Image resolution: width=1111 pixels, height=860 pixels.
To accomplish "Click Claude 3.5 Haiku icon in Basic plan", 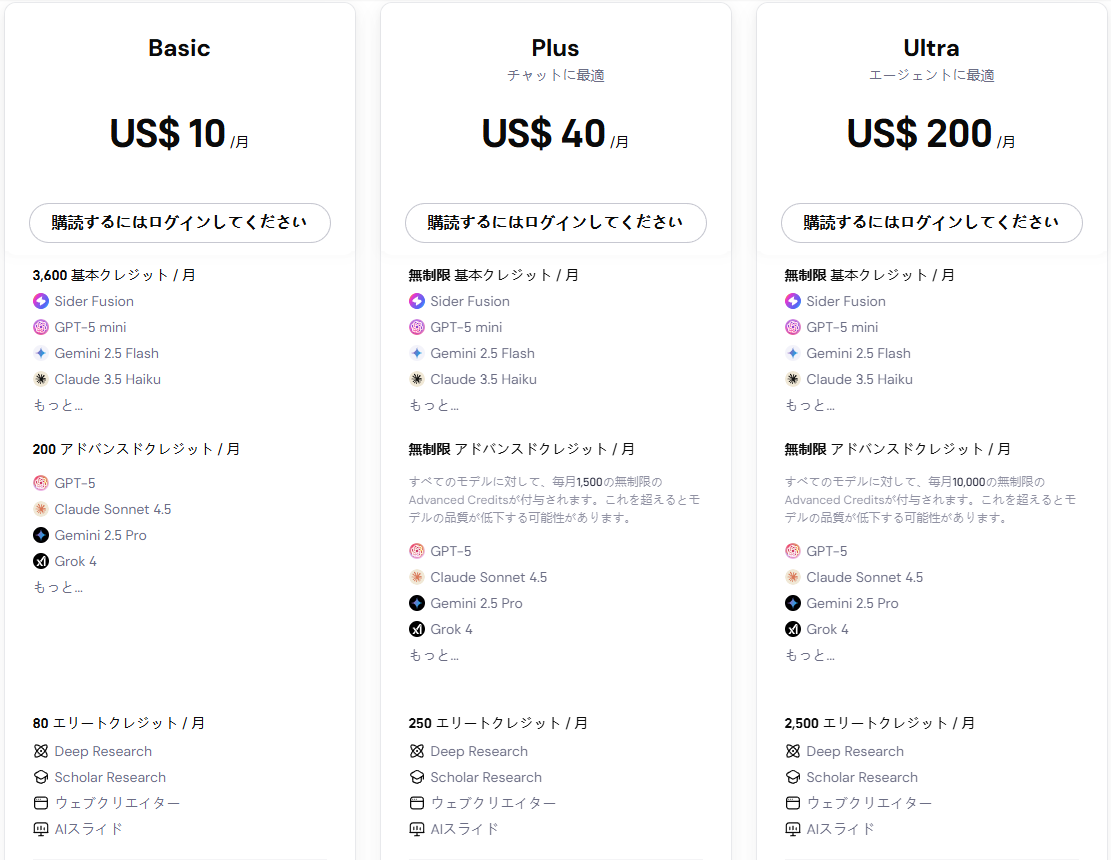I will (41, 379).
